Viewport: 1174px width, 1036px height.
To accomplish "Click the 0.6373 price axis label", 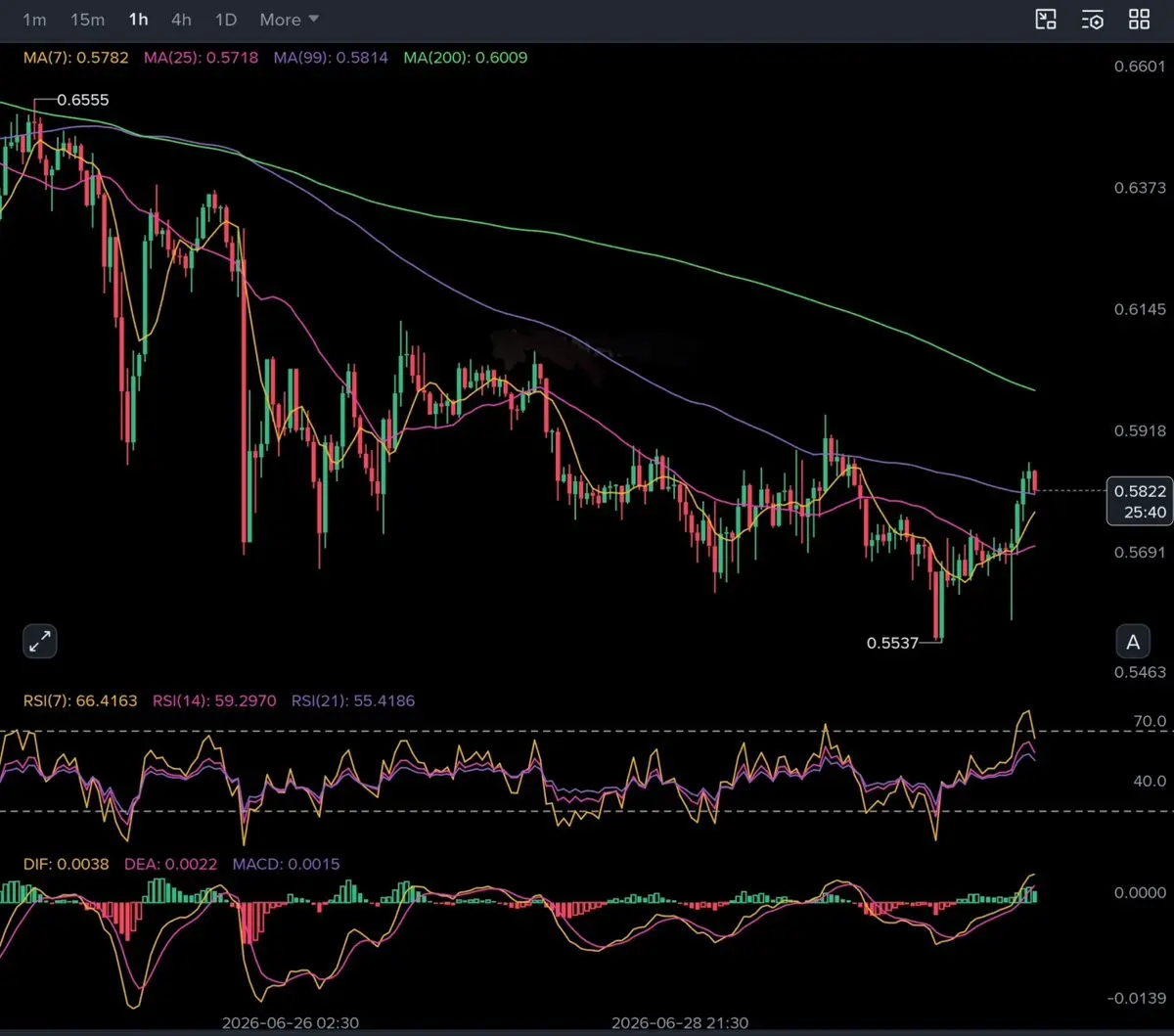I will click(1141, 187).
